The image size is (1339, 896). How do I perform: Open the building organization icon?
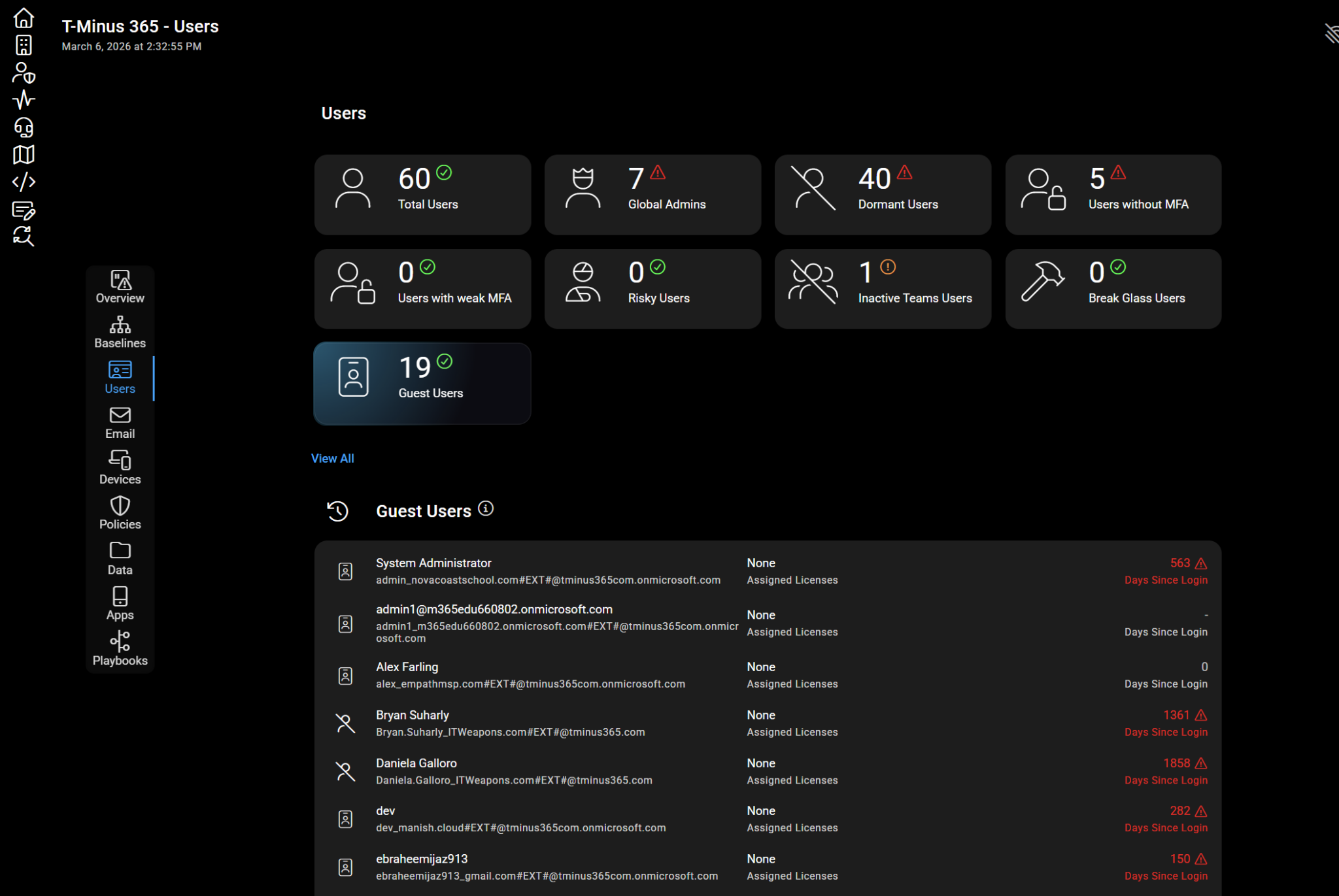click(x=24, y=45)
